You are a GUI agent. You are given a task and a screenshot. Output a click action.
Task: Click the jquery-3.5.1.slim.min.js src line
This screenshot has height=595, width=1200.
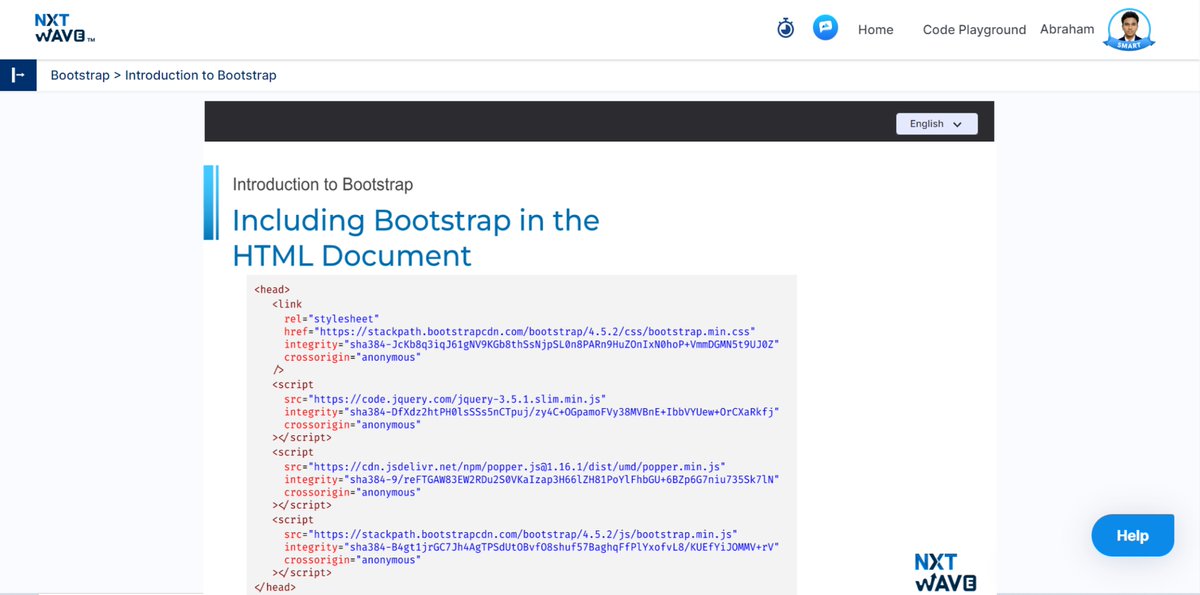click(x=445, y=398)
